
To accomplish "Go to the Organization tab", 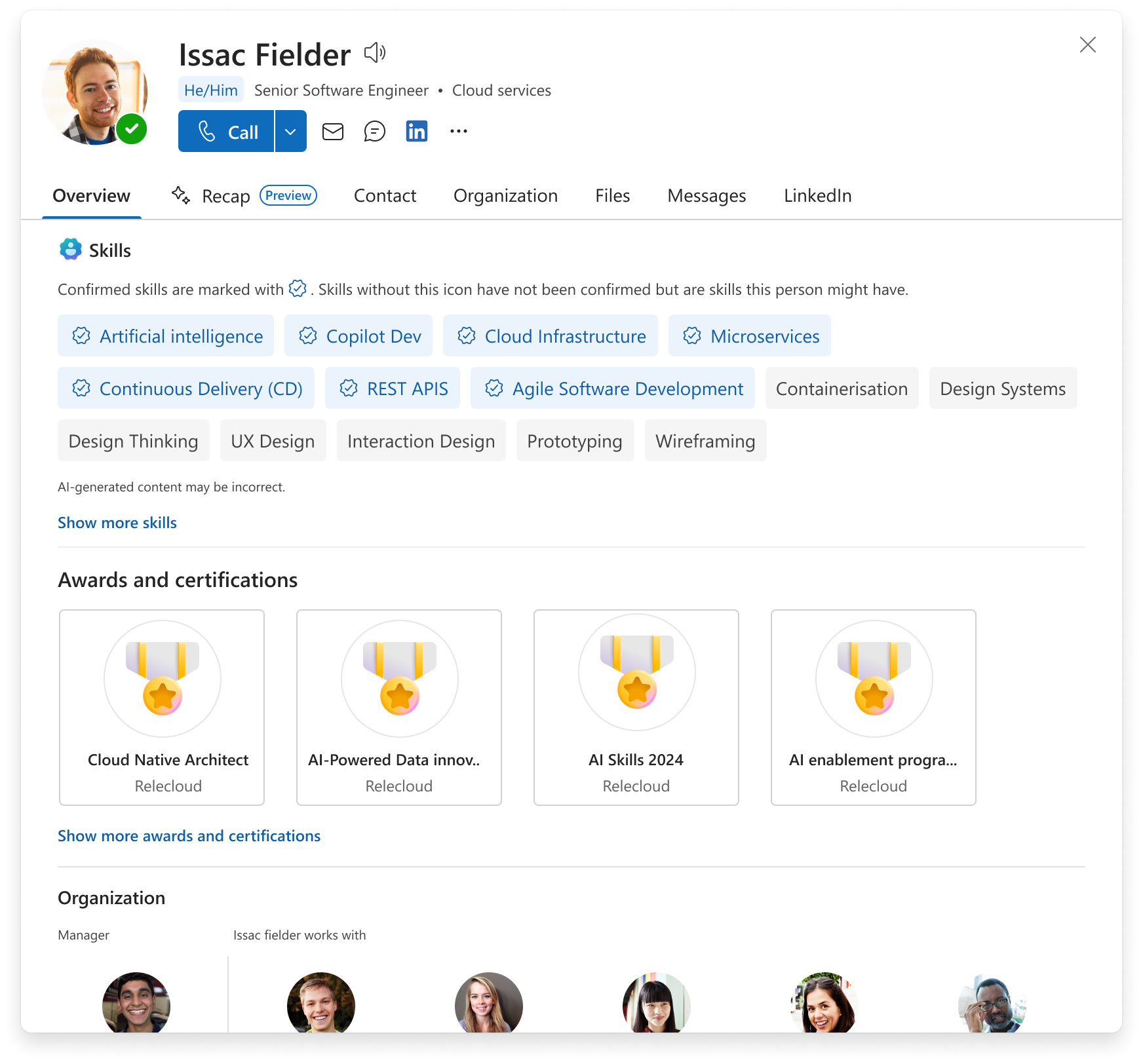I will tap(505, 196).
